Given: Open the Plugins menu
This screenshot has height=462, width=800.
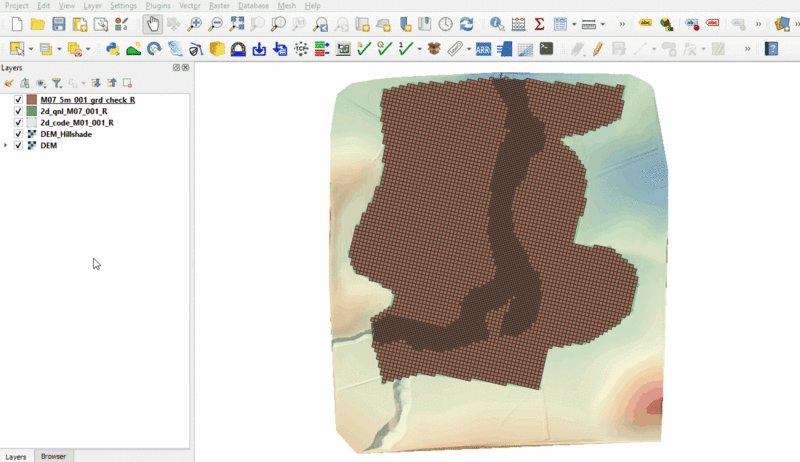Looking at the screenshot, I should pyautogui.click(x=157, y=6).
